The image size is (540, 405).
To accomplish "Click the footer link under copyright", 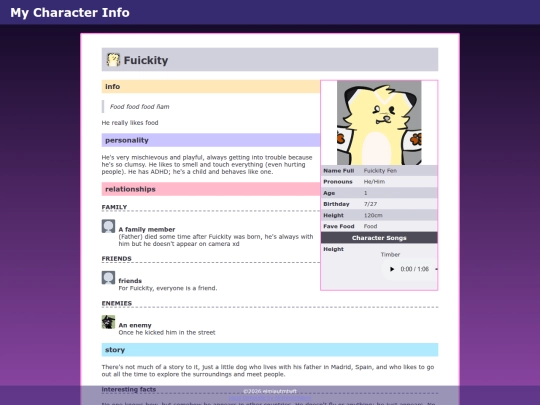I will (270, 398).
